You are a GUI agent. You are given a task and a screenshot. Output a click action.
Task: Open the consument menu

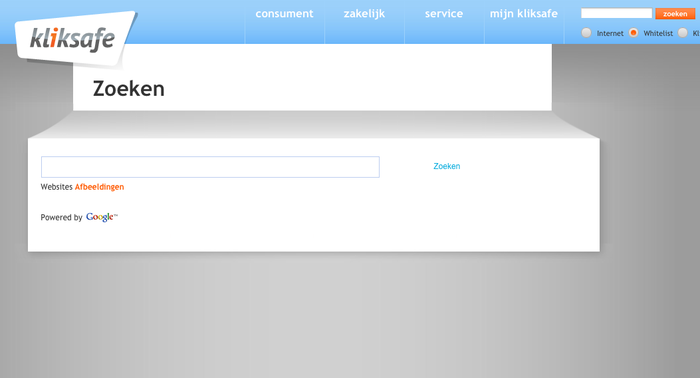284,14
